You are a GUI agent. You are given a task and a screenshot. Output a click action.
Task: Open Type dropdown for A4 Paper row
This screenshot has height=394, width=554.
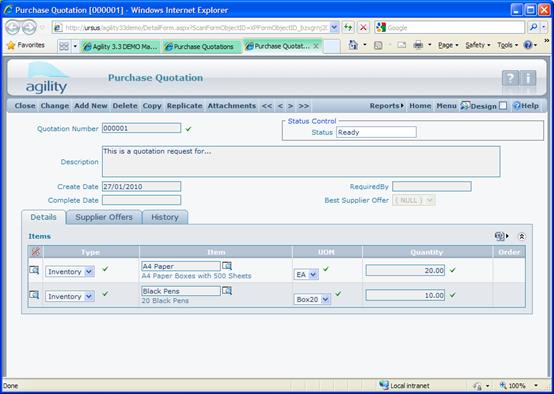(89, 272)
